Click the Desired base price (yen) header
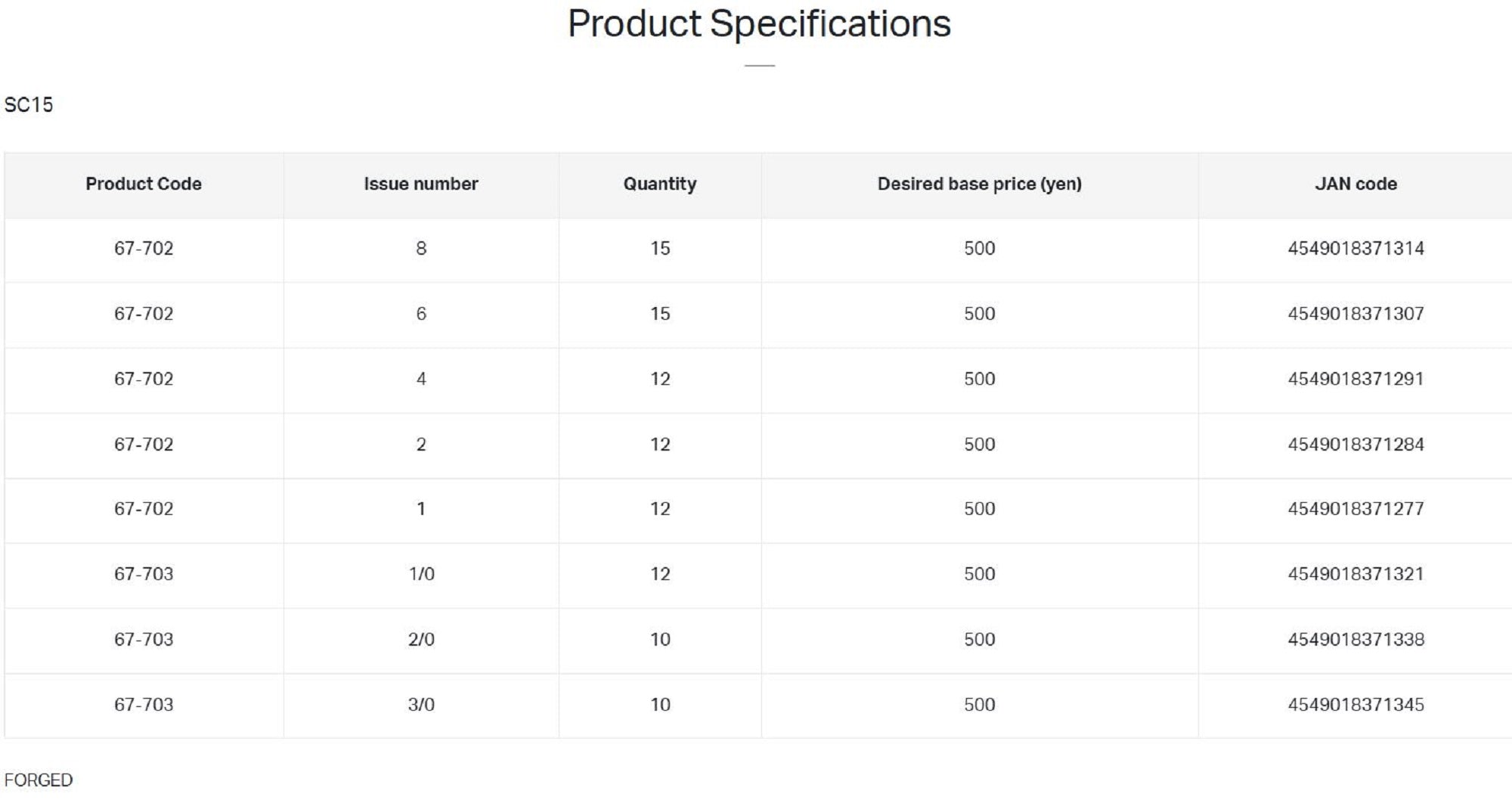 coord(979,184)
